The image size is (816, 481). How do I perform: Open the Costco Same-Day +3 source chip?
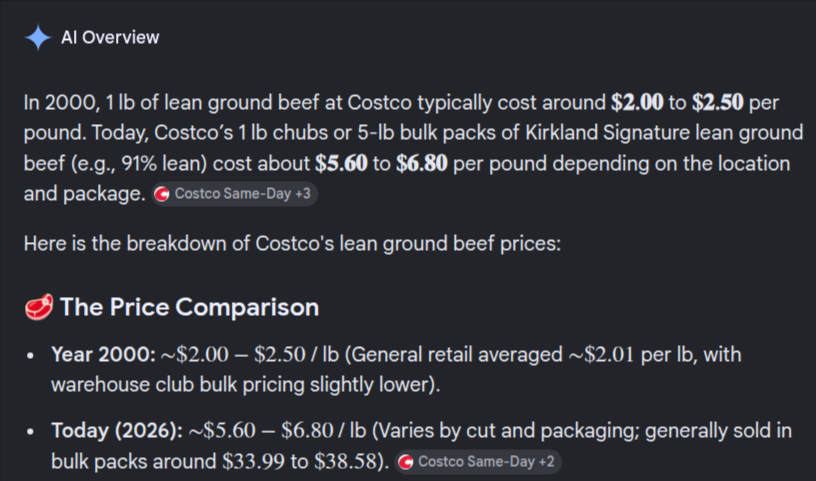234,194
